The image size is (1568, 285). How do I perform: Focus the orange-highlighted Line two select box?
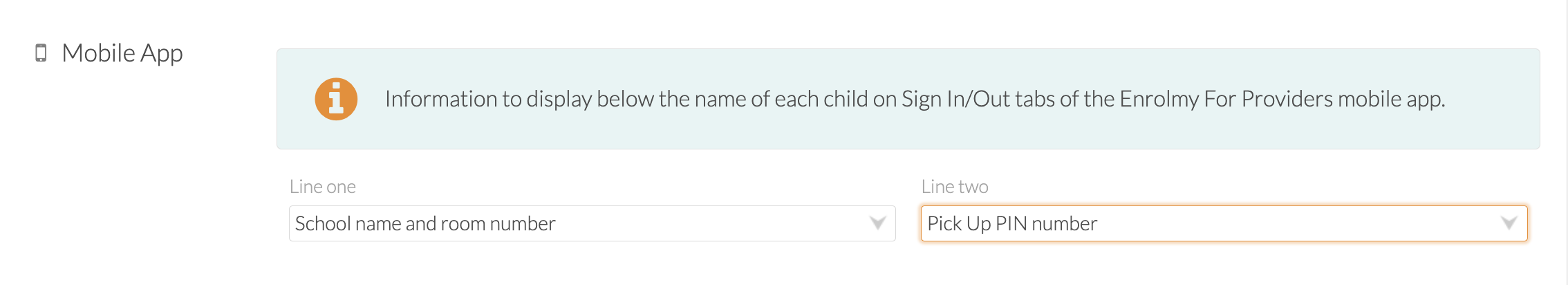pyautogui.click(x=1224, y=223)
